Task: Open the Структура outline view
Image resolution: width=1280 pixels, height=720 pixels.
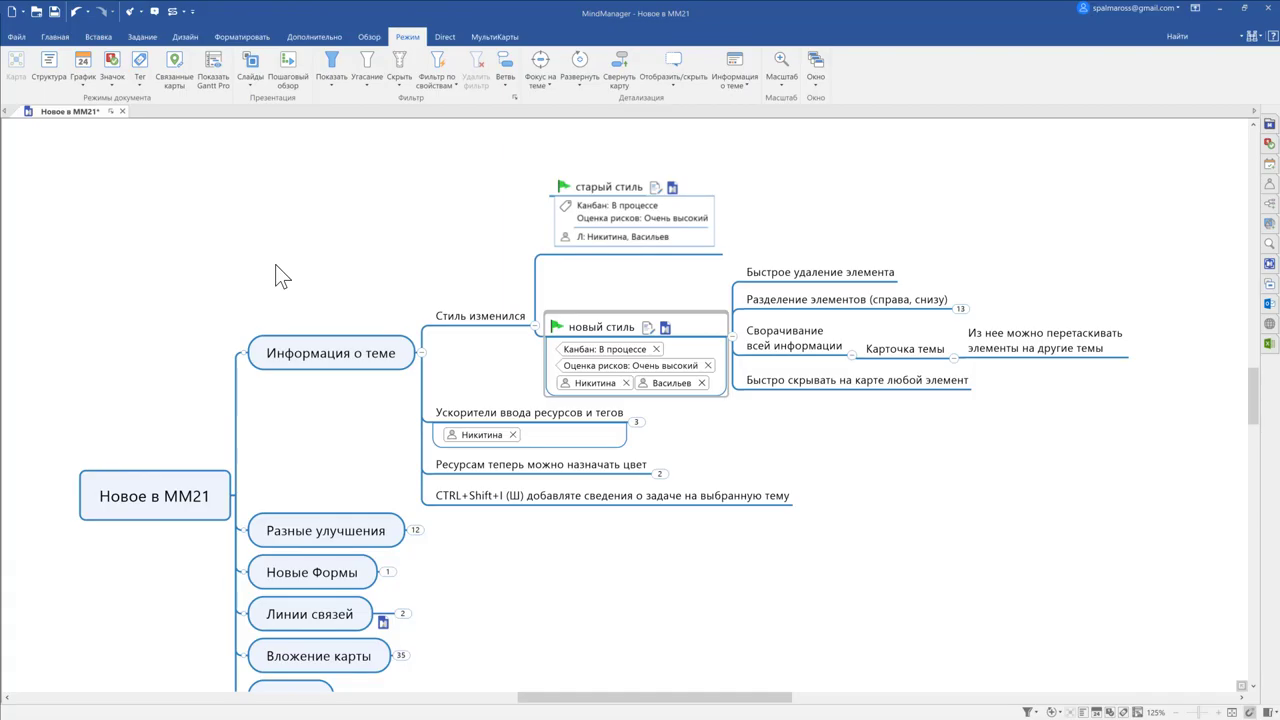Action: [x=48, y=67]
